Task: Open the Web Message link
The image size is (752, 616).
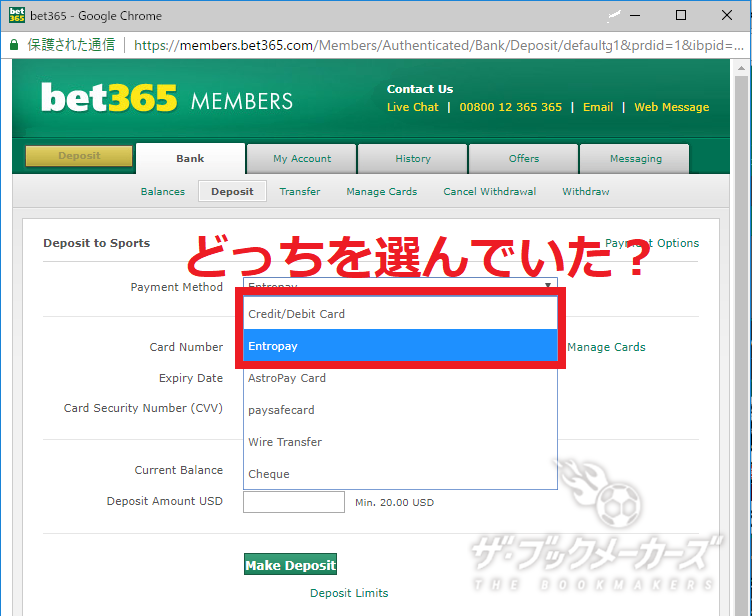Action: (x=671, y=107)
